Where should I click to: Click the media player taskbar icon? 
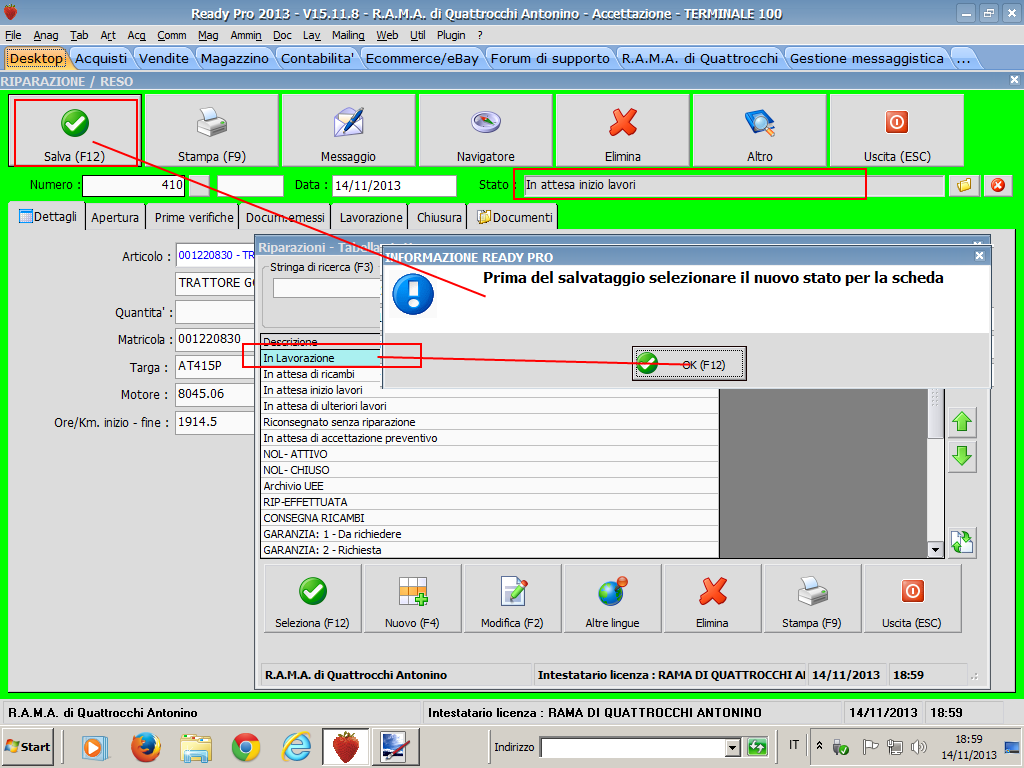pyautogui.click(x=95, y=747)
